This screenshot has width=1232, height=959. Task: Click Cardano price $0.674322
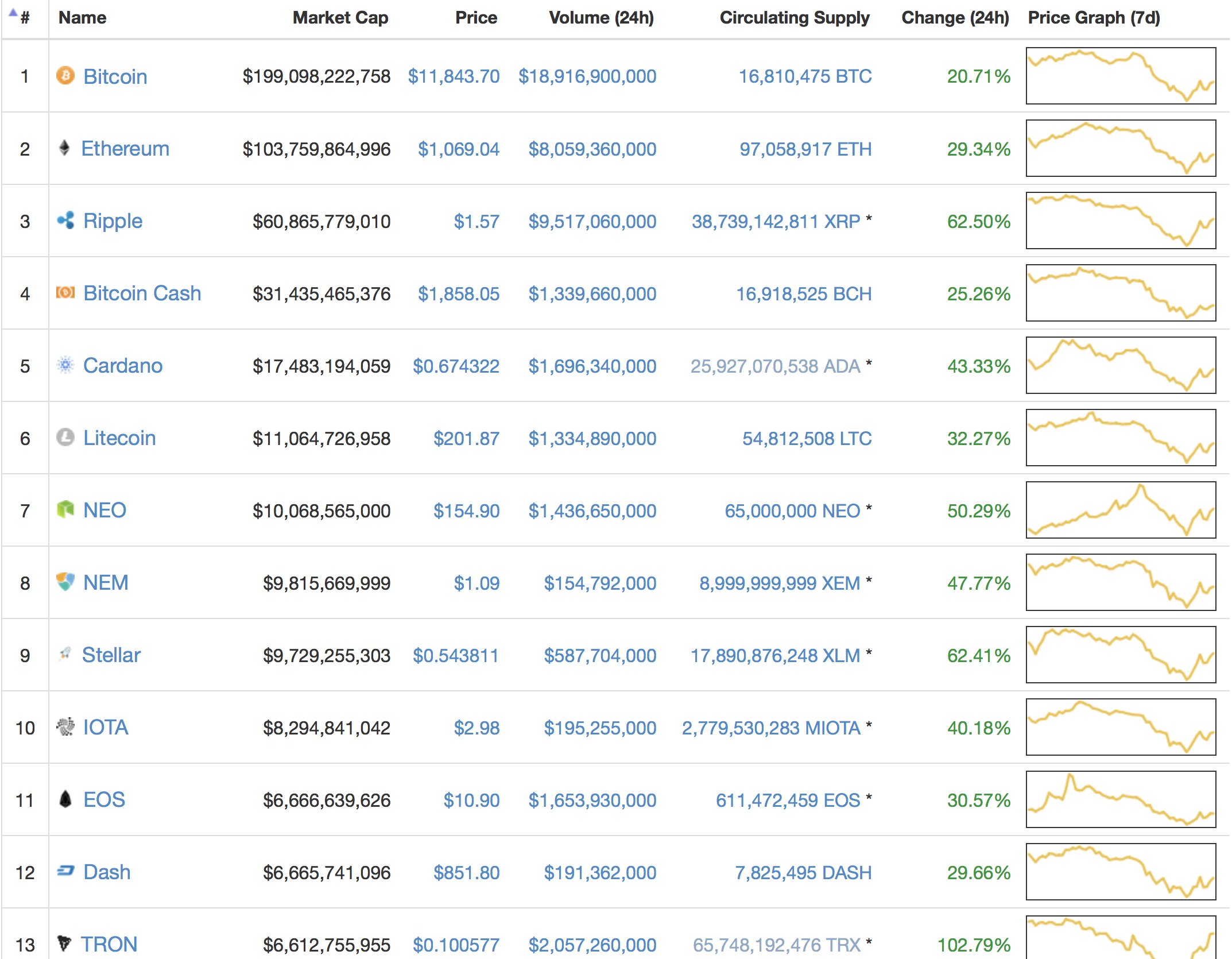456,366
